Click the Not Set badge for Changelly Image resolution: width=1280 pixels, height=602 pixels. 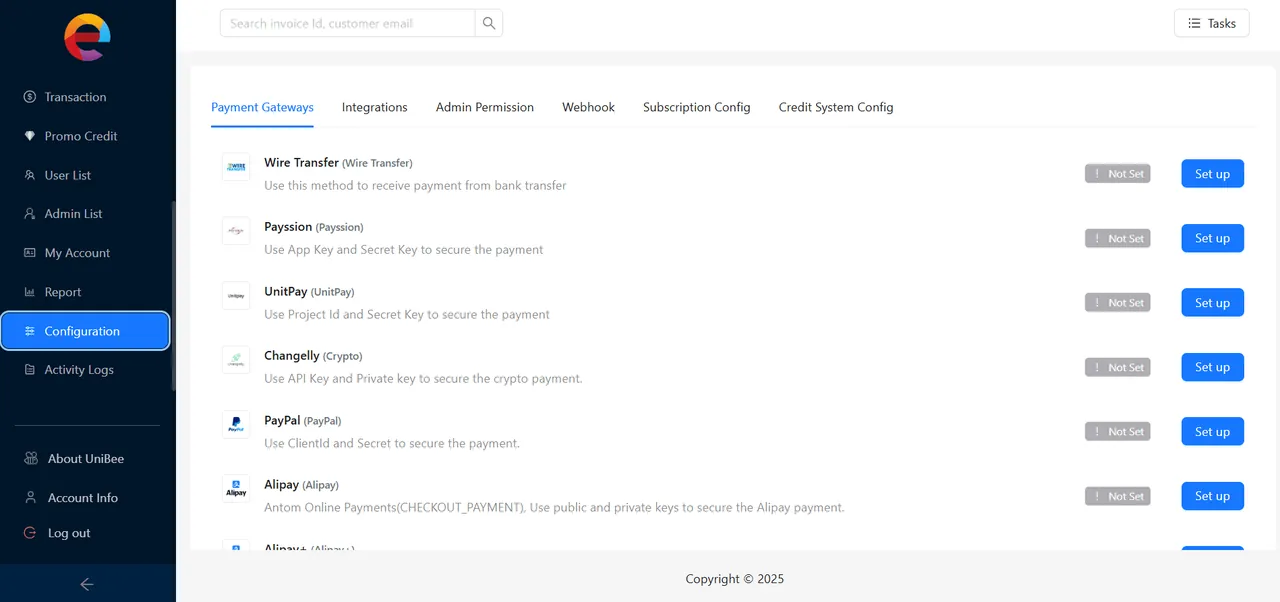pos(1118,367)
